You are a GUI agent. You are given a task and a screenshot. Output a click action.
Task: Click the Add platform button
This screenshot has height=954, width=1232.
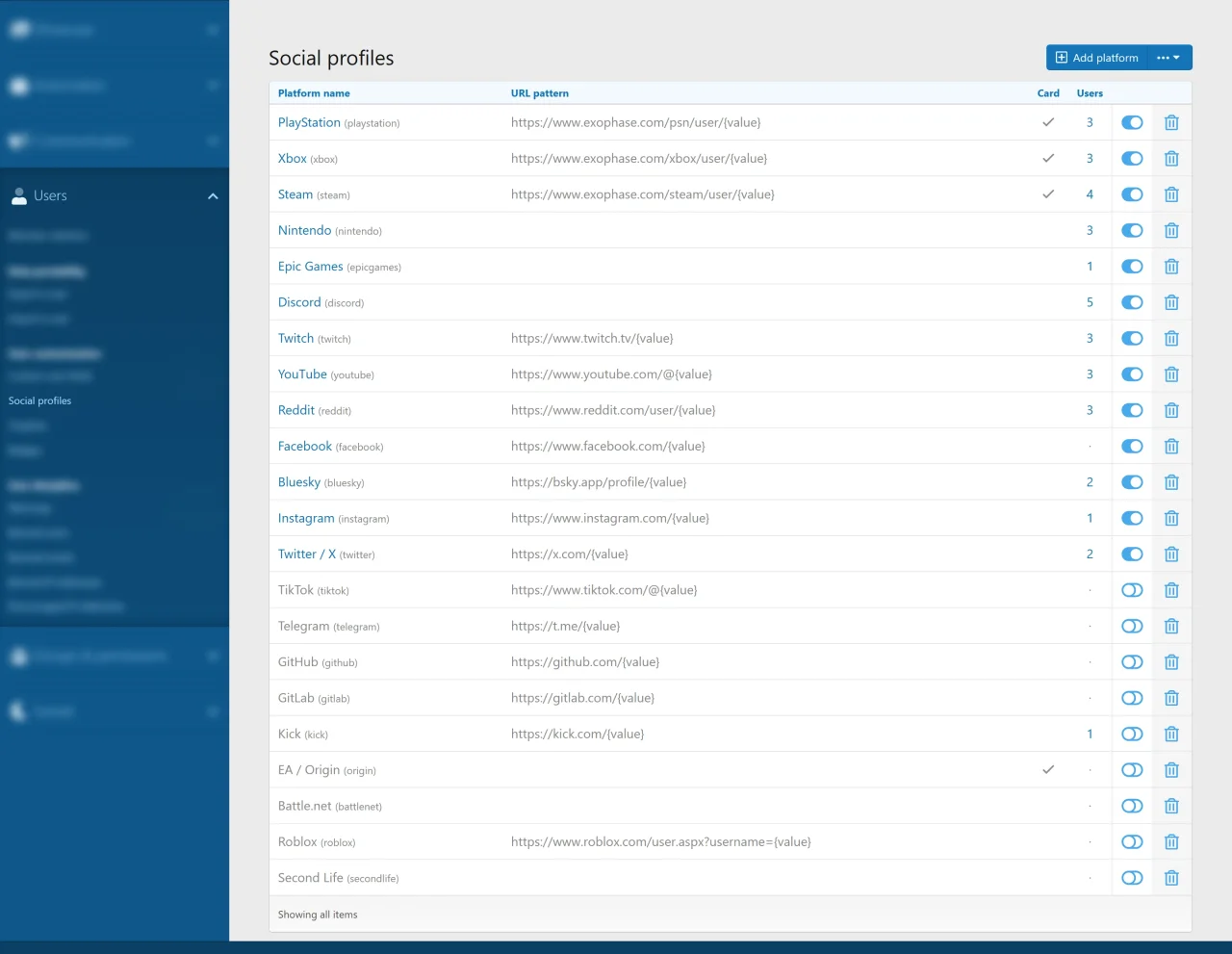[x=1097, y=58]
